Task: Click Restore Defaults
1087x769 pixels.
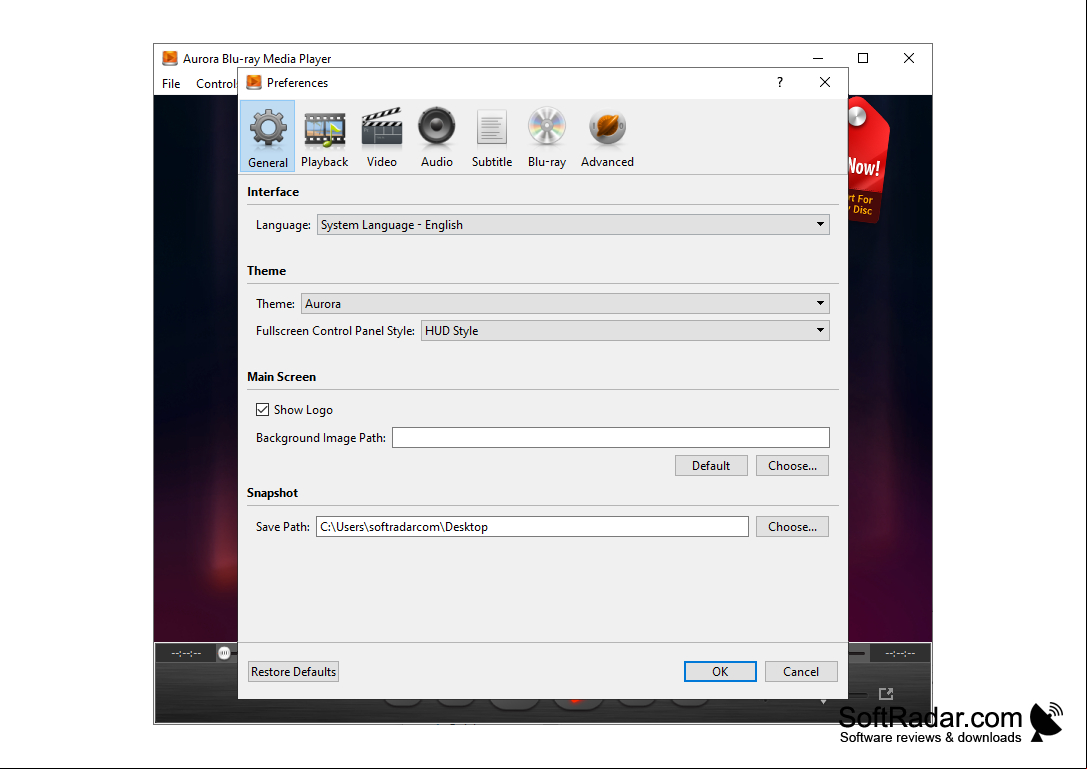Action: click(294, 672)
